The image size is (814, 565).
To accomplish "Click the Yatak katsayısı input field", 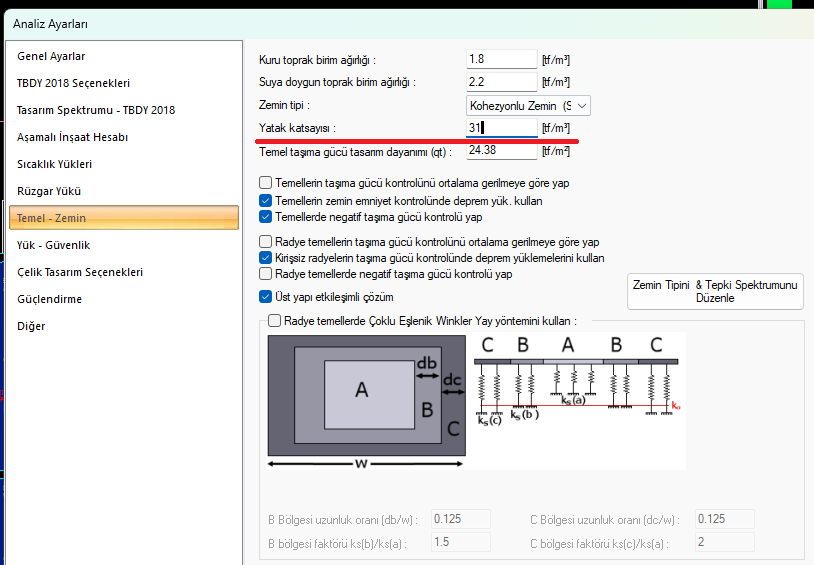I will point(501,128).
